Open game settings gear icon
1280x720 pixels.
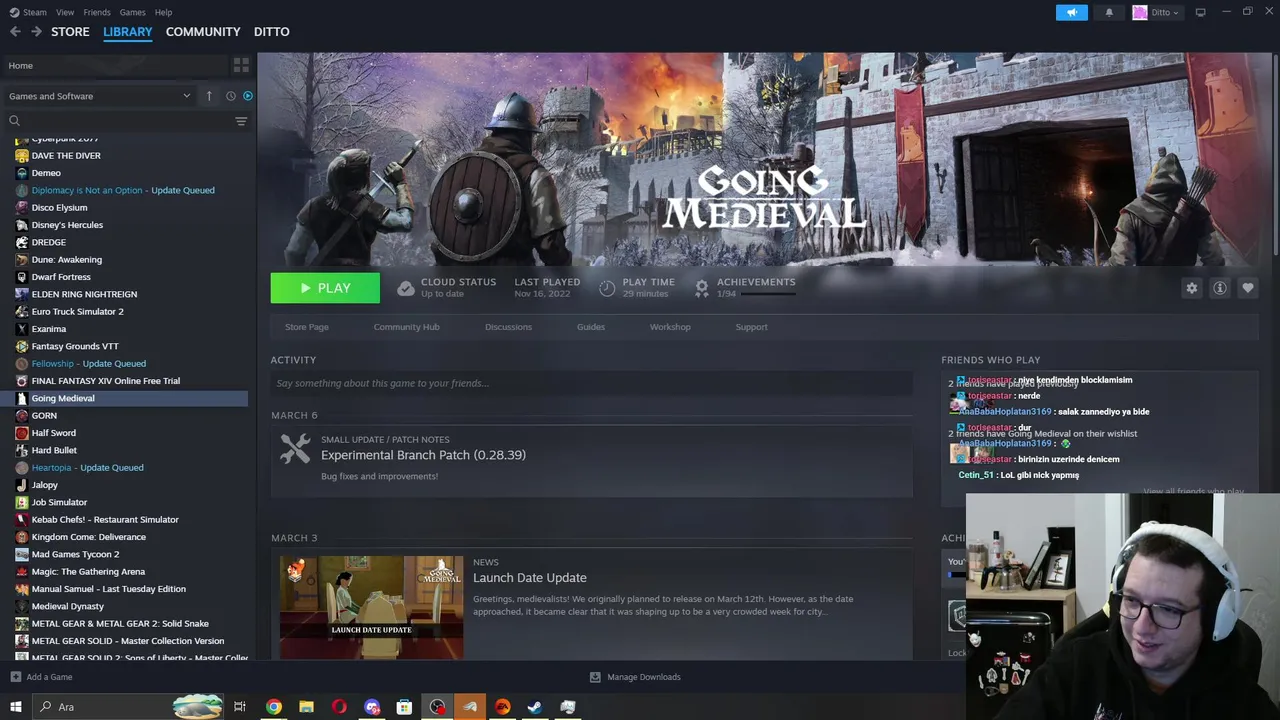pos(1192,288)
